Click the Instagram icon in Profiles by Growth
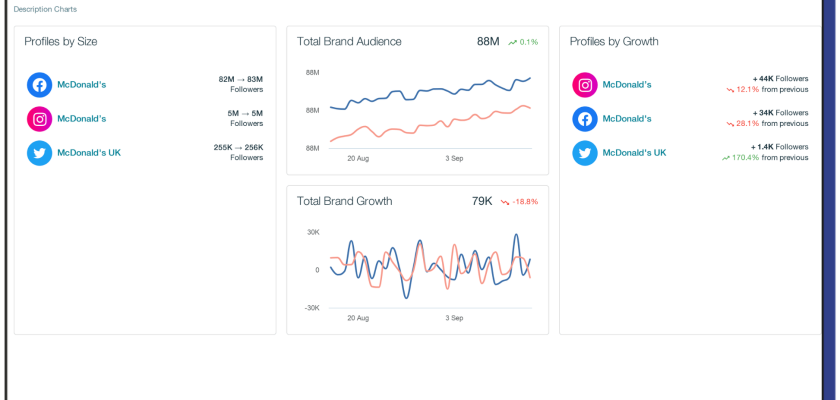The image size is (840, 400). tap(585, 85)
